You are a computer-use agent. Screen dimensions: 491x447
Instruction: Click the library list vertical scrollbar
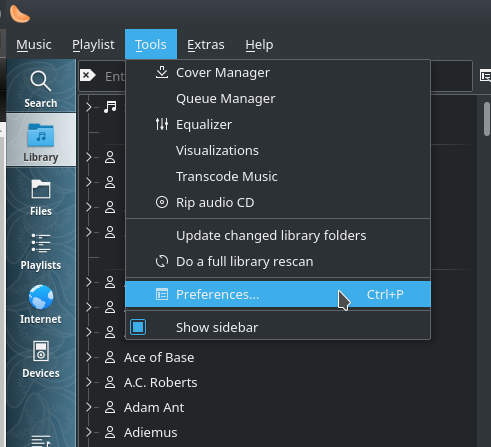click(487, 119)
